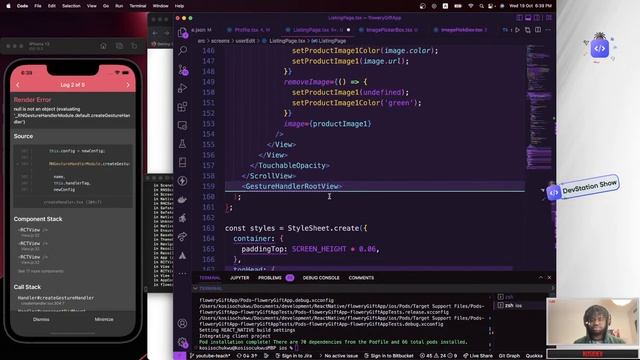Open the Testing flask icon in activity bar
This screenshot has width=640, height=360.
coord(182,144)
